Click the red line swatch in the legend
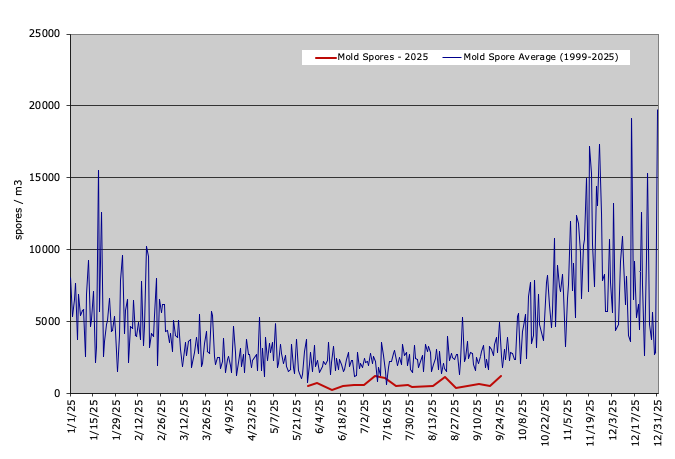Screen dimensions: 675x459 tap(326, 58)
